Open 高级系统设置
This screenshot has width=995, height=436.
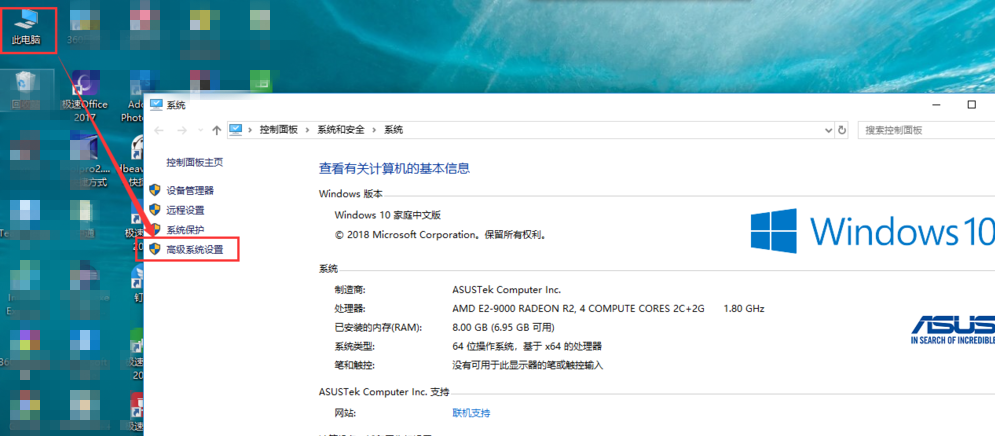(x=195, y=250)
